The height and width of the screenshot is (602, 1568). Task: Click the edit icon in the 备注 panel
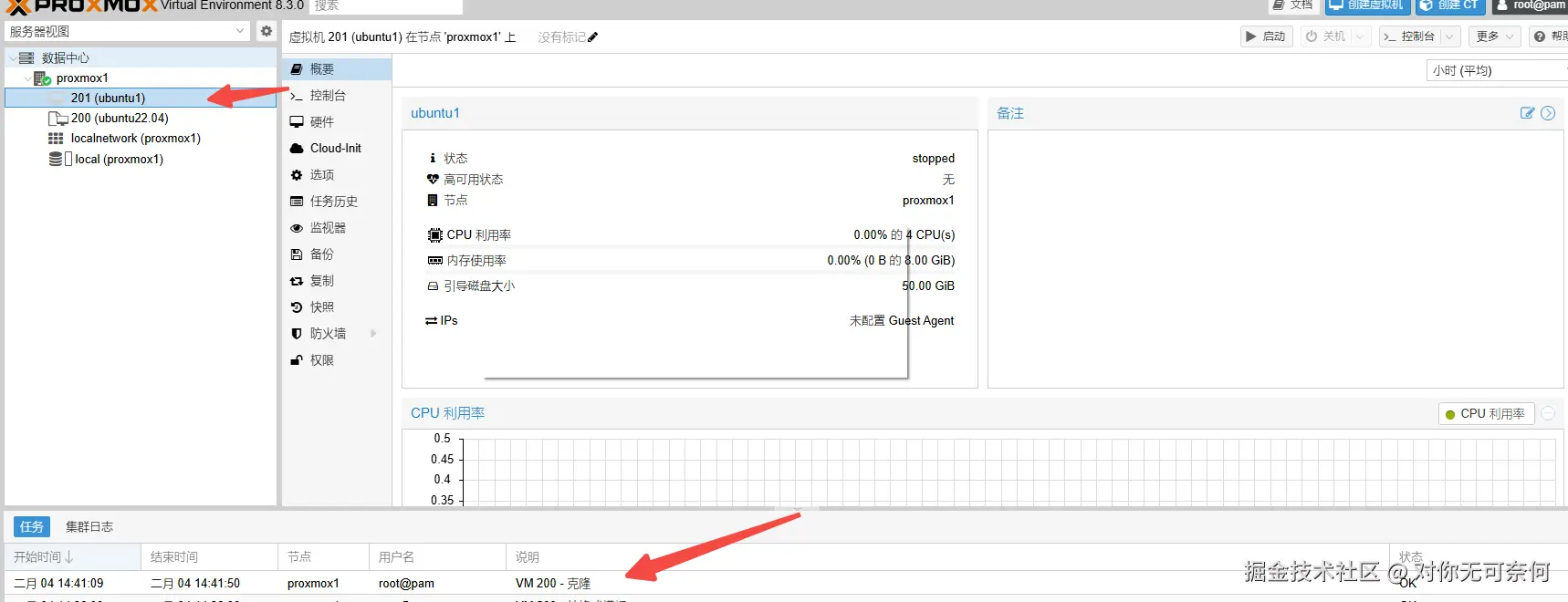click(x=1527, y=113)
